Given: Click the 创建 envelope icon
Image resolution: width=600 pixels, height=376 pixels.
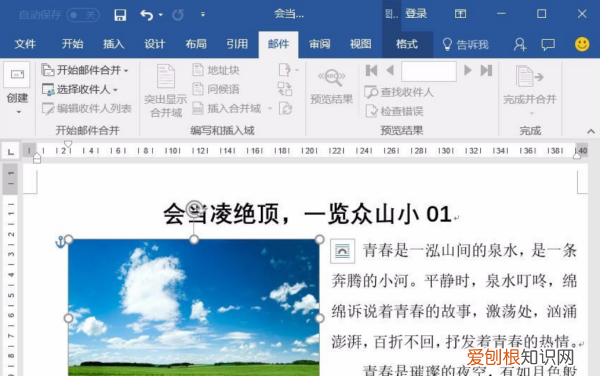Looking at the screenshot, I should [x=17, y=74].
